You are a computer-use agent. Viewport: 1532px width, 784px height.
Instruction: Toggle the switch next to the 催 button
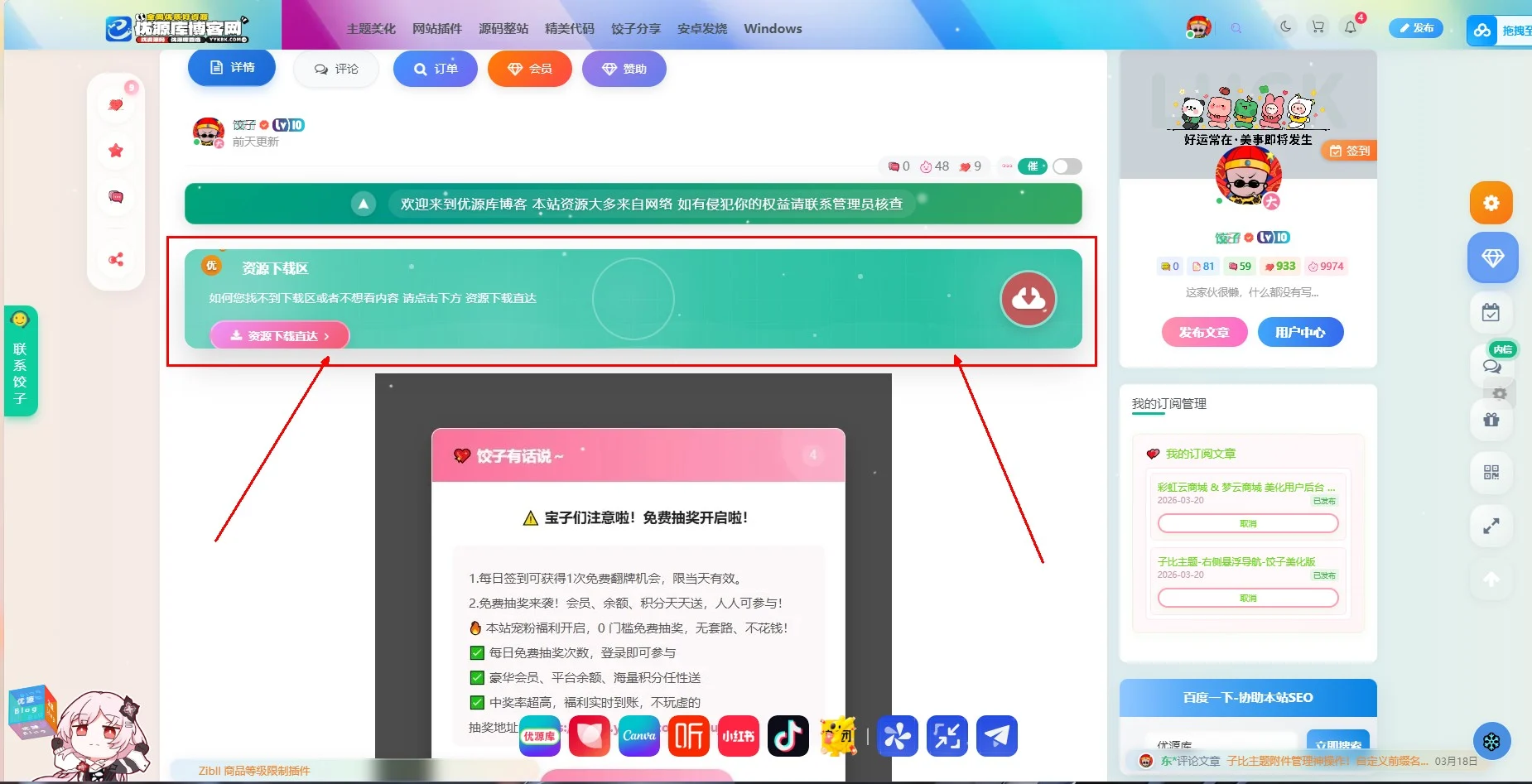[1067, 166]
